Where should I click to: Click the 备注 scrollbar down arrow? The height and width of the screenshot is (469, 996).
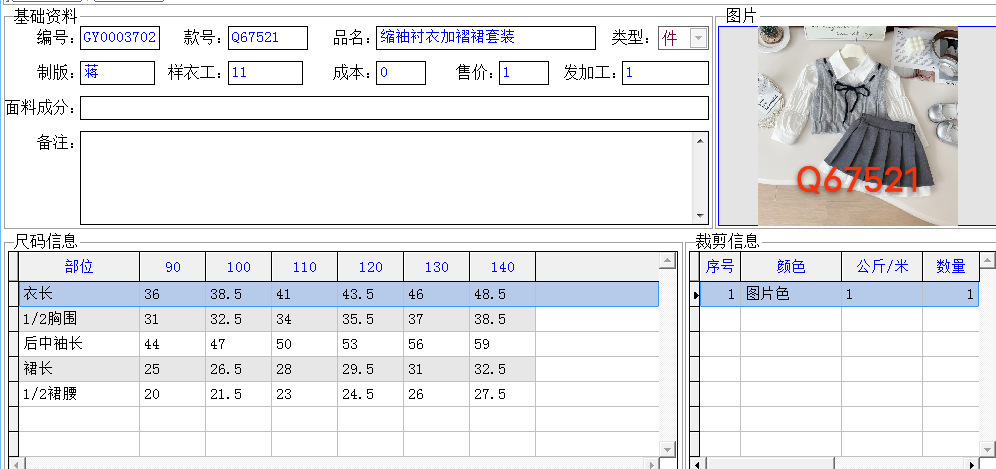[x=700, y=216]
